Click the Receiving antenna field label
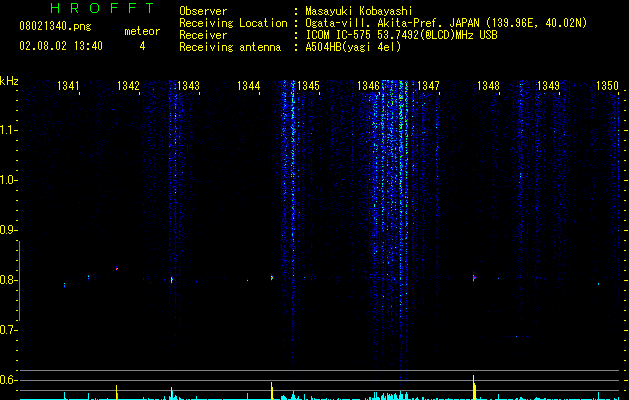 230,47
